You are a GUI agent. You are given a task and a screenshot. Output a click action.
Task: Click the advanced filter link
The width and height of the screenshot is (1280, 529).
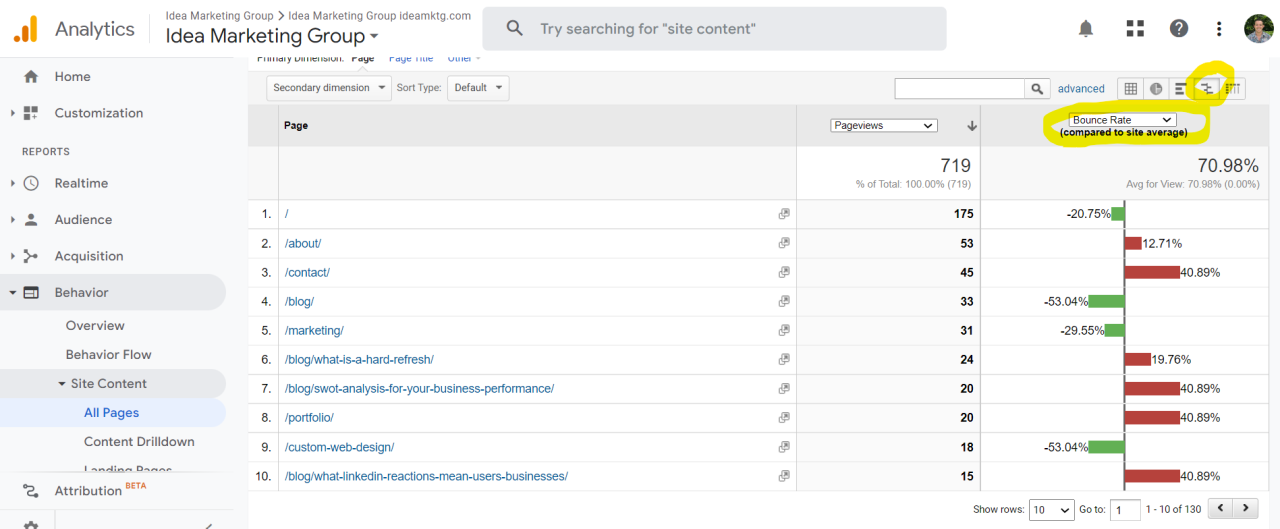[1081, 89]
